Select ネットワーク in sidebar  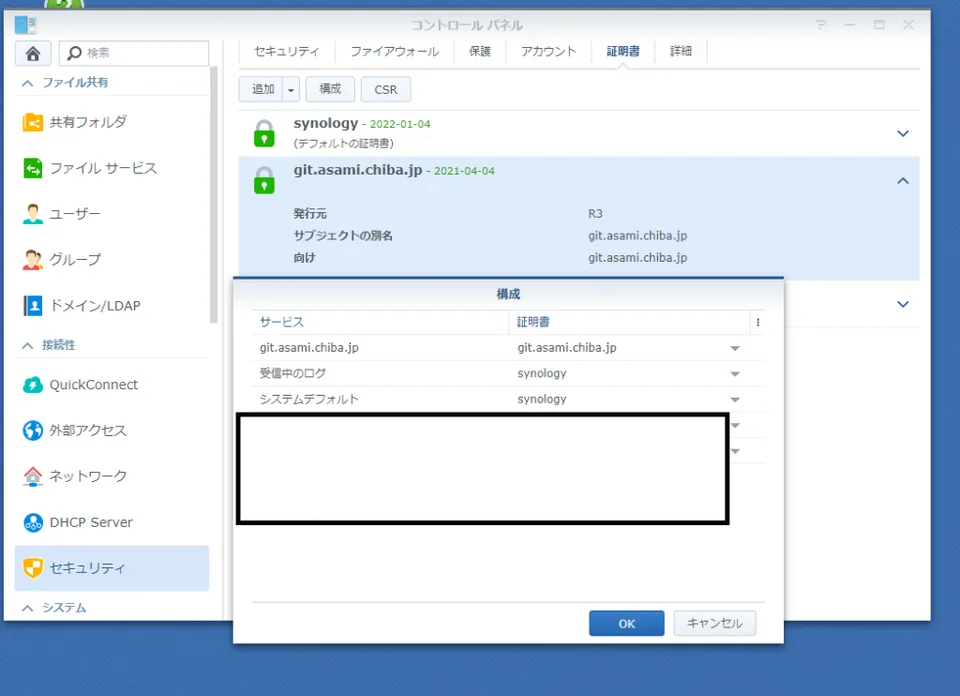tap(88, 476)
